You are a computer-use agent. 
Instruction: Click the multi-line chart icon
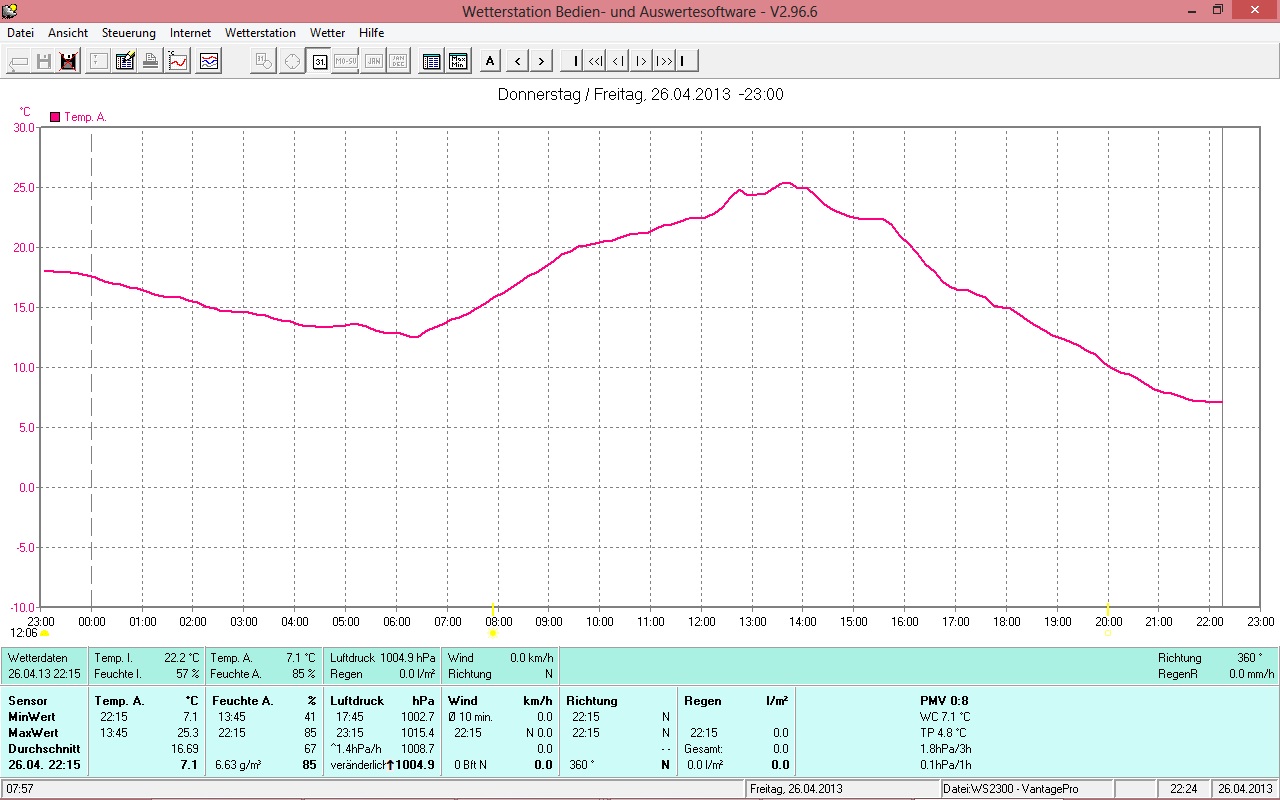pos(209,61)
